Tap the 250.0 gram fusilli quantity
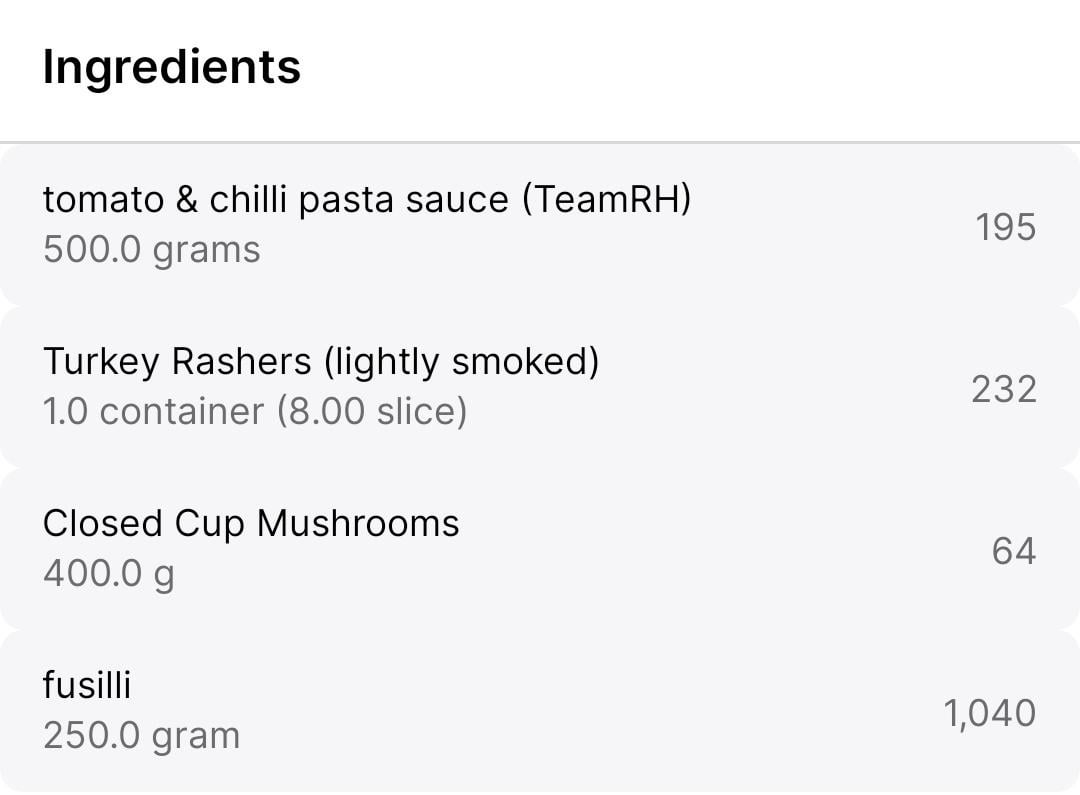Screen dimensions: 1080x795 coord(141,735)
